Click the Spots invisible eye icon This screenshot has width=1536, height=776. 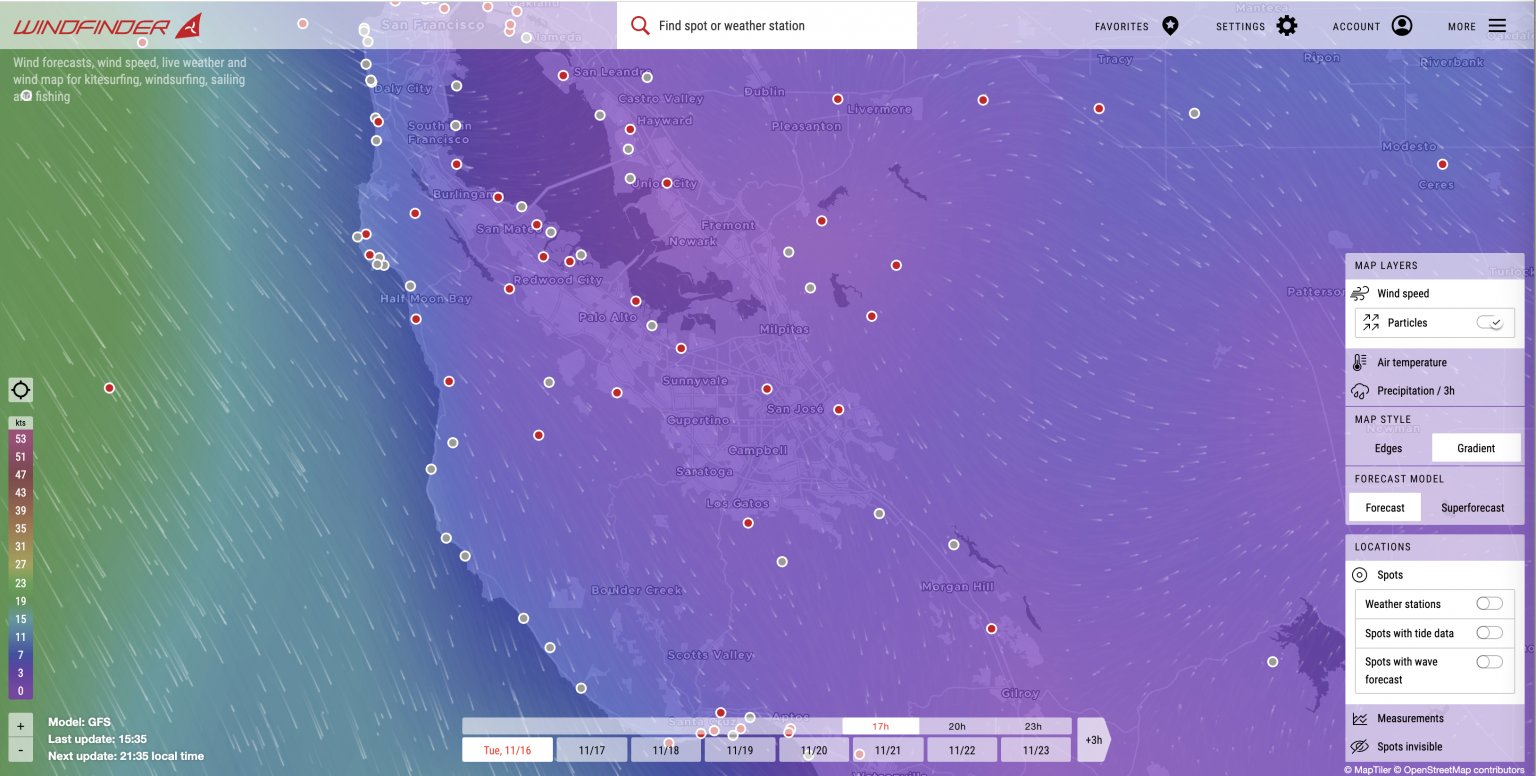click(1360, 746)
